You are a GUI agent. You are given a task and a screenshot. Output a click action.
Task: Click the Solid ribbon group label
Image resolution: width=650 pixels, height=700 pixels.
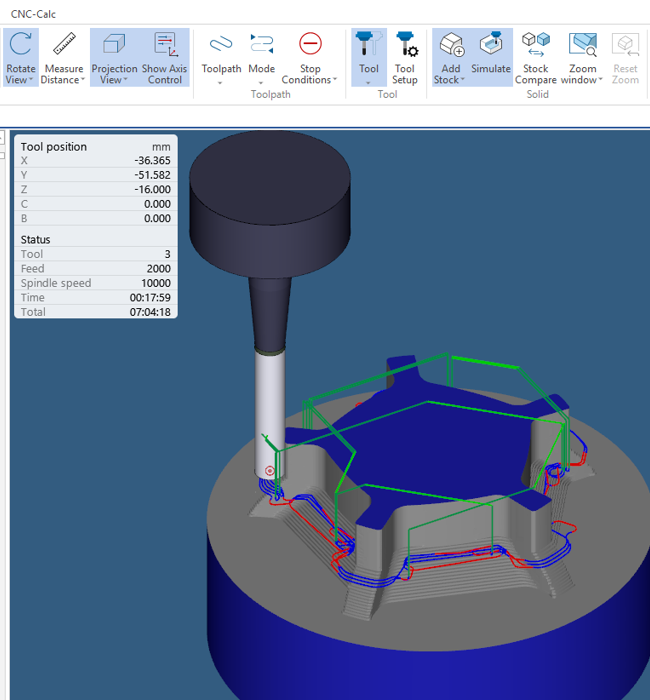tap(538, 95)
